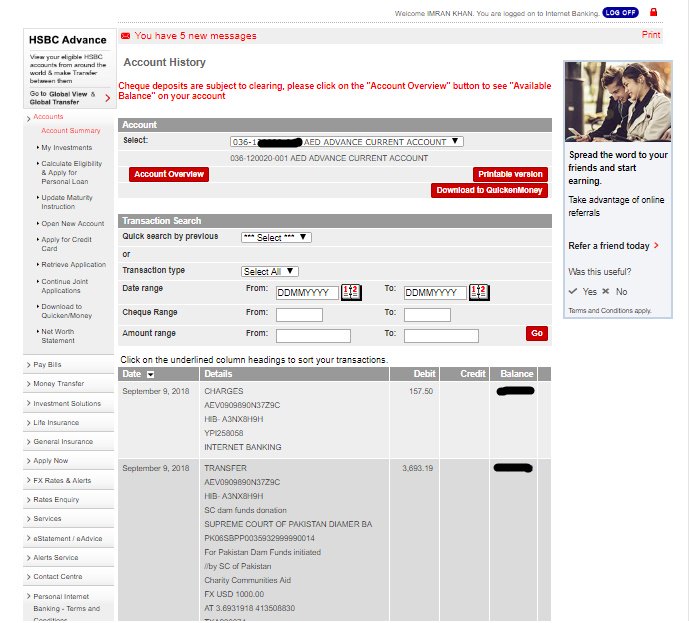Click the Printable version button
The image size is (689, 623).
510,174
